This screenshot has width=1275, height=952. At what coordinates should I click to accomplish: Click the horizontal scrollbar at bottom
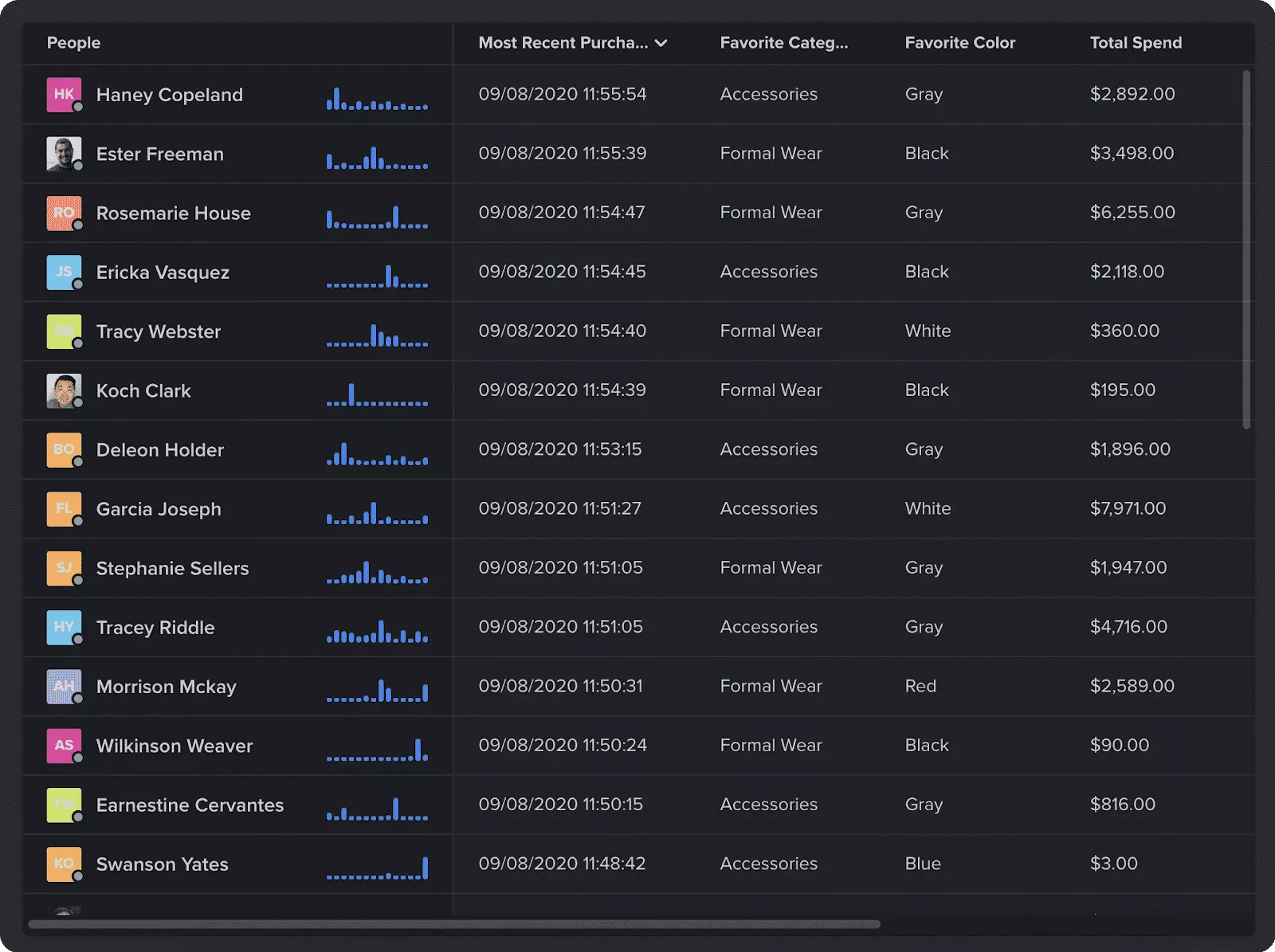pyautogui.click(x=454, y=924)
